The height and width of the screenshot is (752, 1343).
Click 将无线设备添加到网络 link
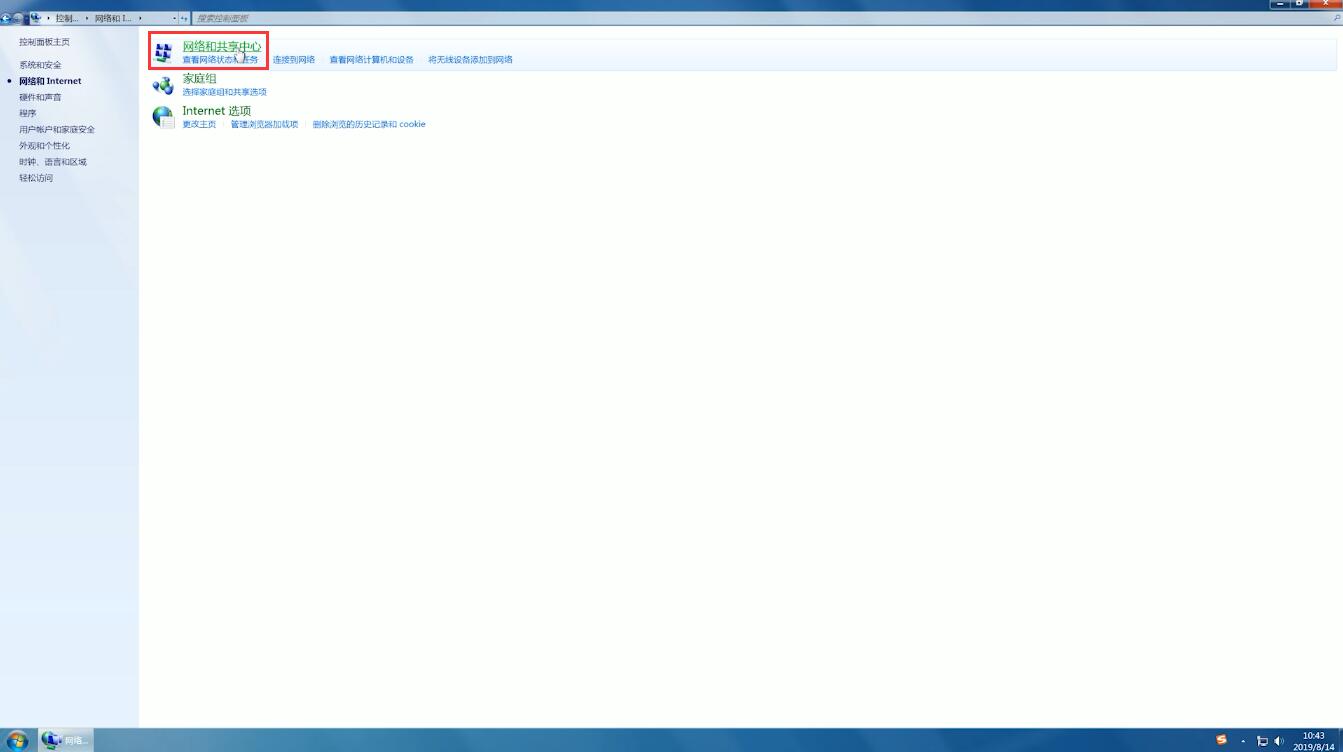point(470,60)
